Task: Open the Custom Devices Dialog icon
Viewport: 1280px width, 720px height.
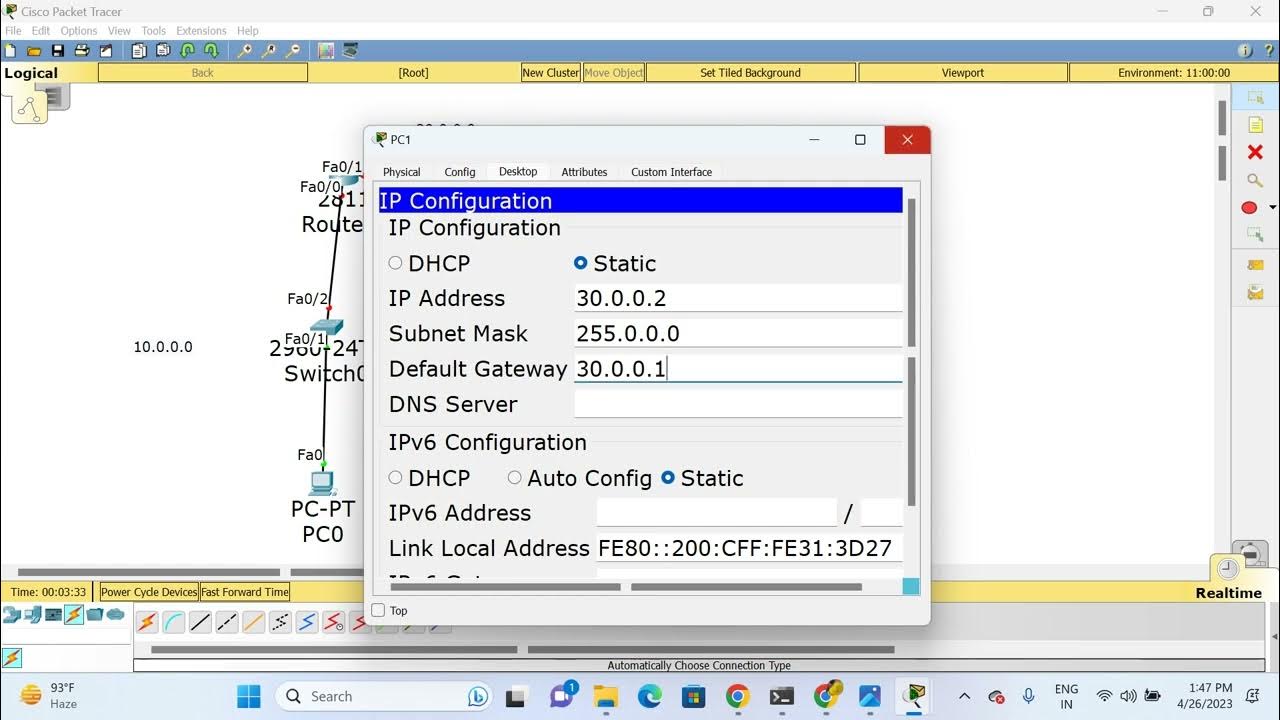Action: (x=351, y=50)
